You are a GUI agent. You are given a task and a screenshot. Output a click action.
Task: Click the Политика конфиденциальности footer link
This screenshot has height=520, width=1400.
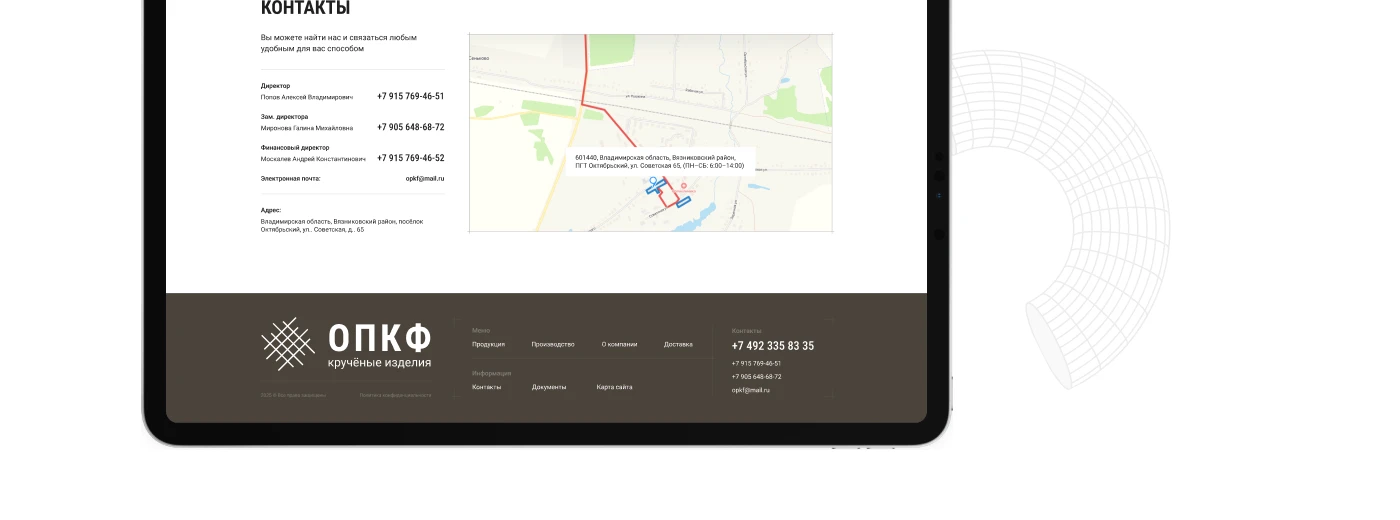click(396, 396)
